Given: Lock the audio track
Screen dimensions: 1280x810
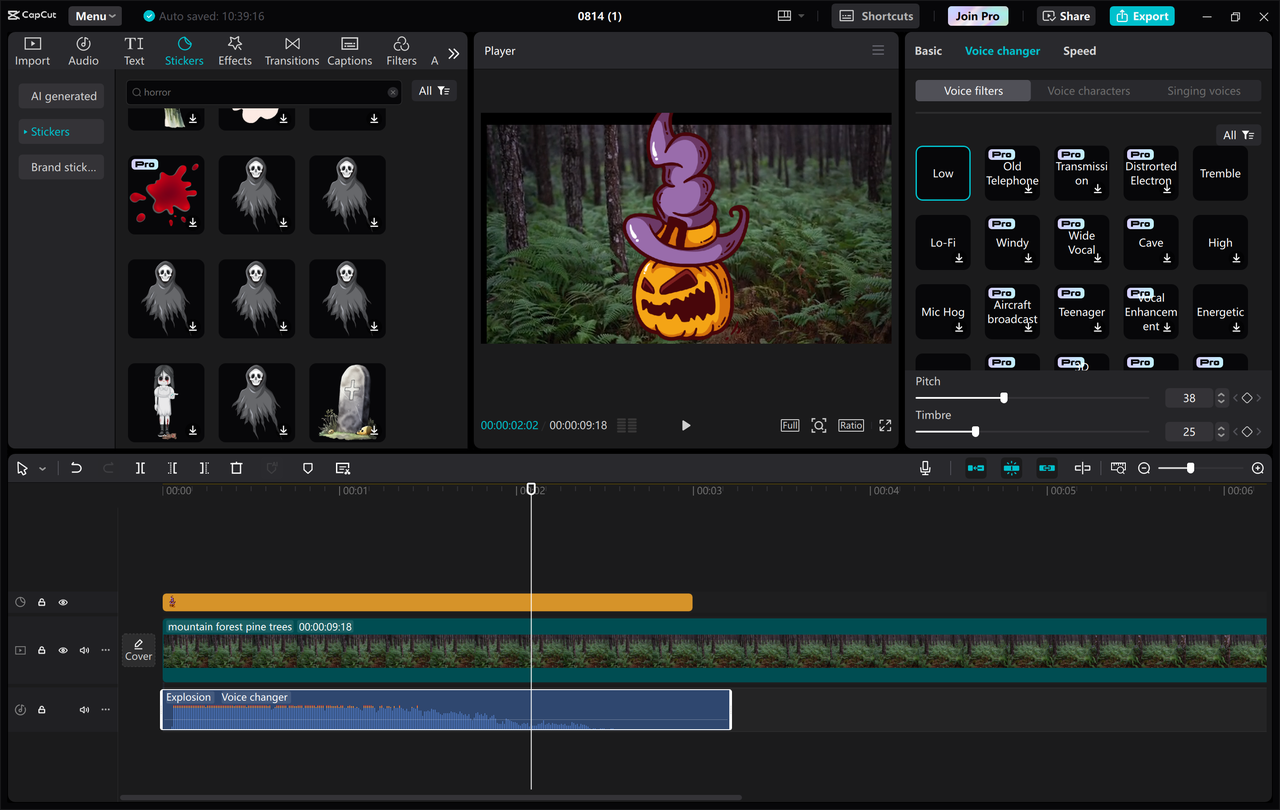Looking at the screenshot, I should tap(41, 709).
